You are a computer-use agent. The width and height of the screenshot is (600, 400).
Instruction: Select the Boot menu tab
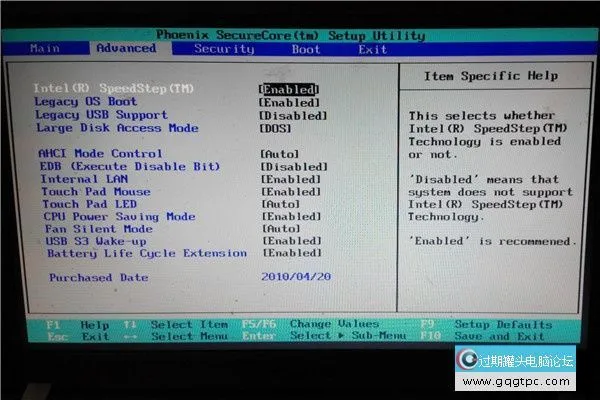(306, 49)
